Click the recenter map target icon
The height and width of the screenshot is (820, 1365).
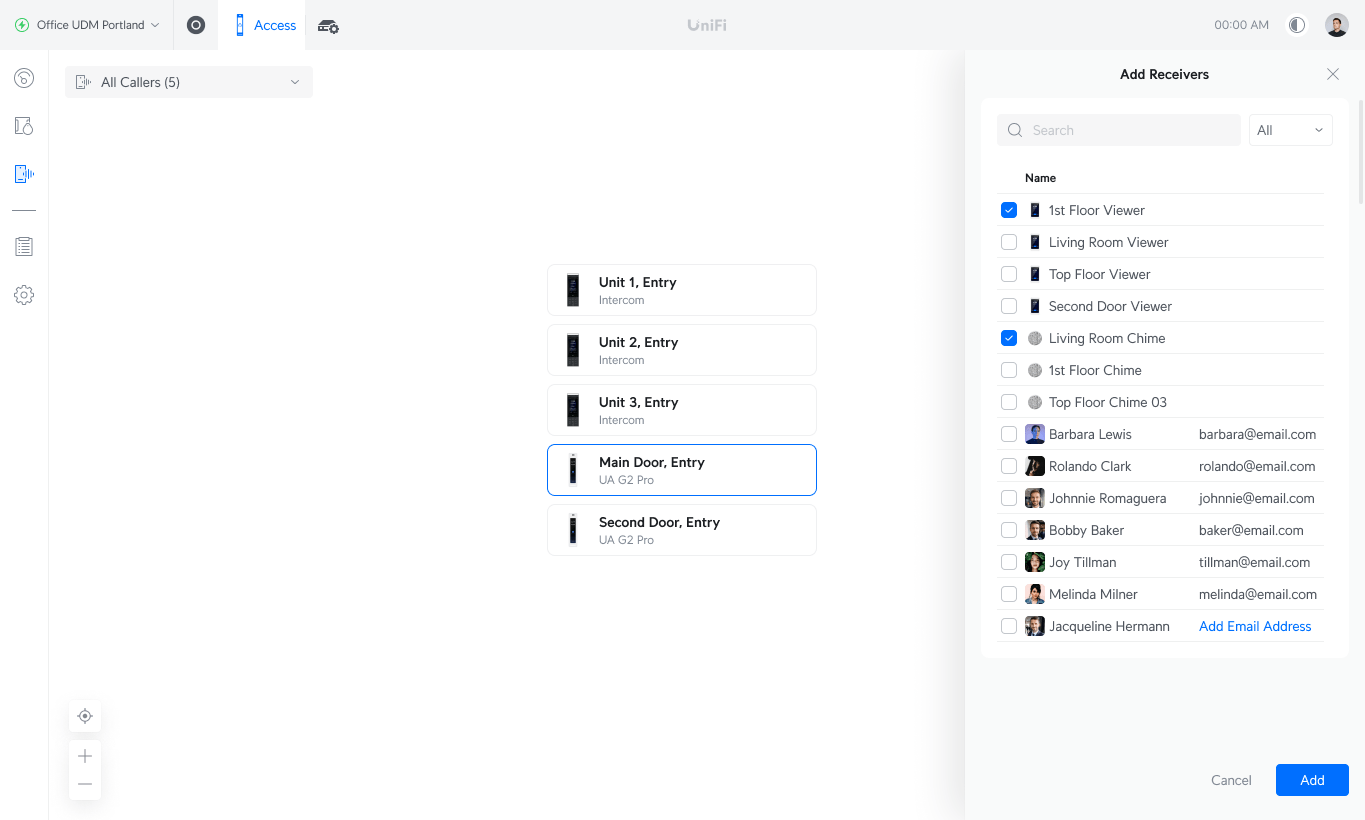pos(85,716)
